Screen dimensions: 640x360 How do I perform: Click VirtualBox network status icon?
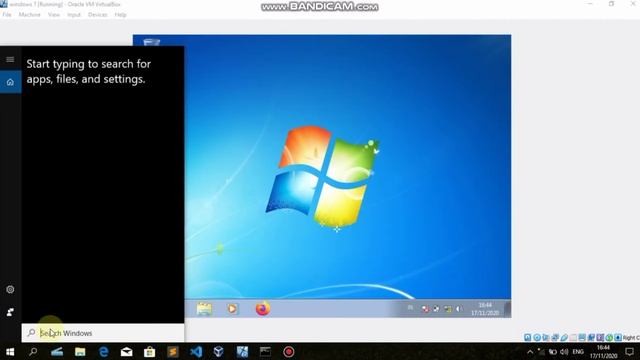pos(555,337)
